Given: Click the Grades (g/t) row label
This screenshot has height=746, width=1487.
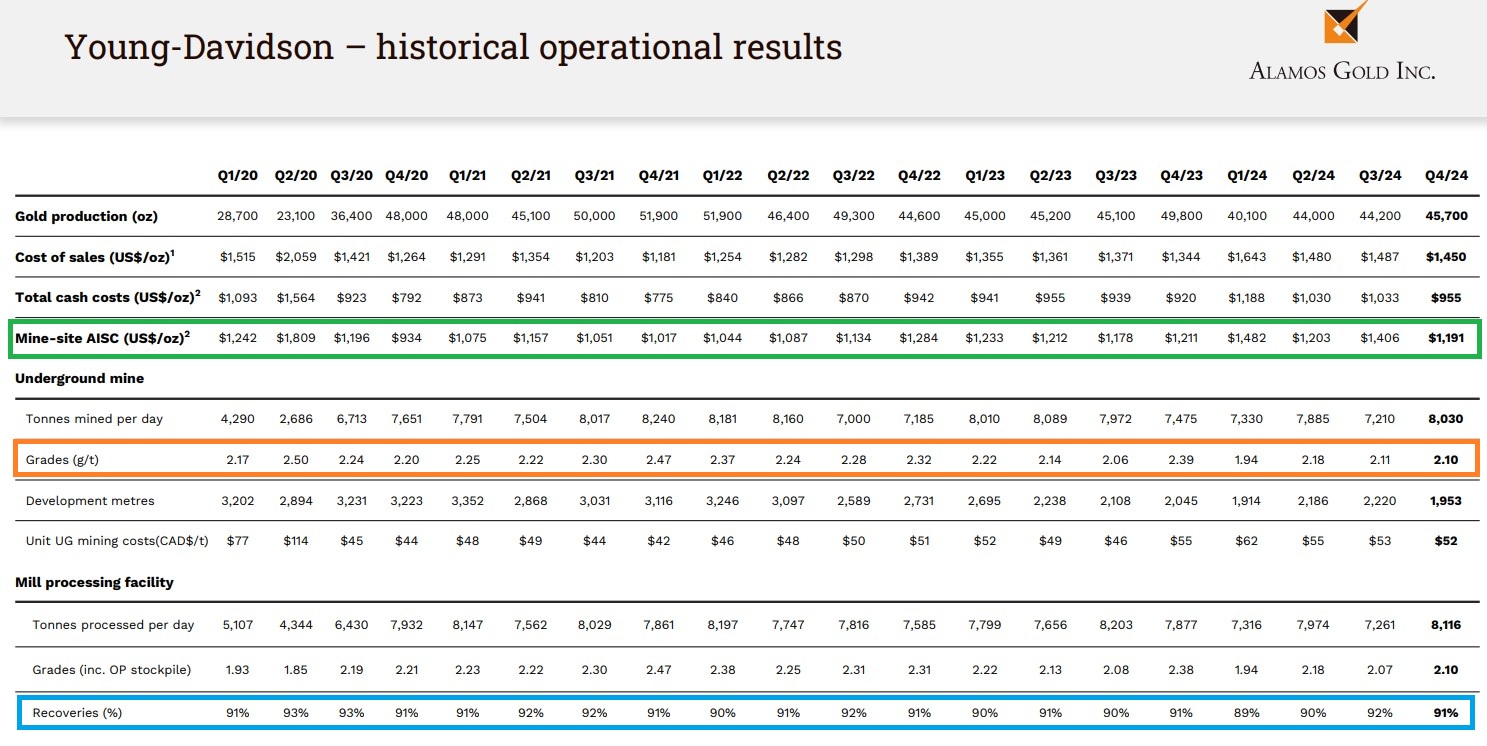Looking at the screenshot, I should [62, 460].
